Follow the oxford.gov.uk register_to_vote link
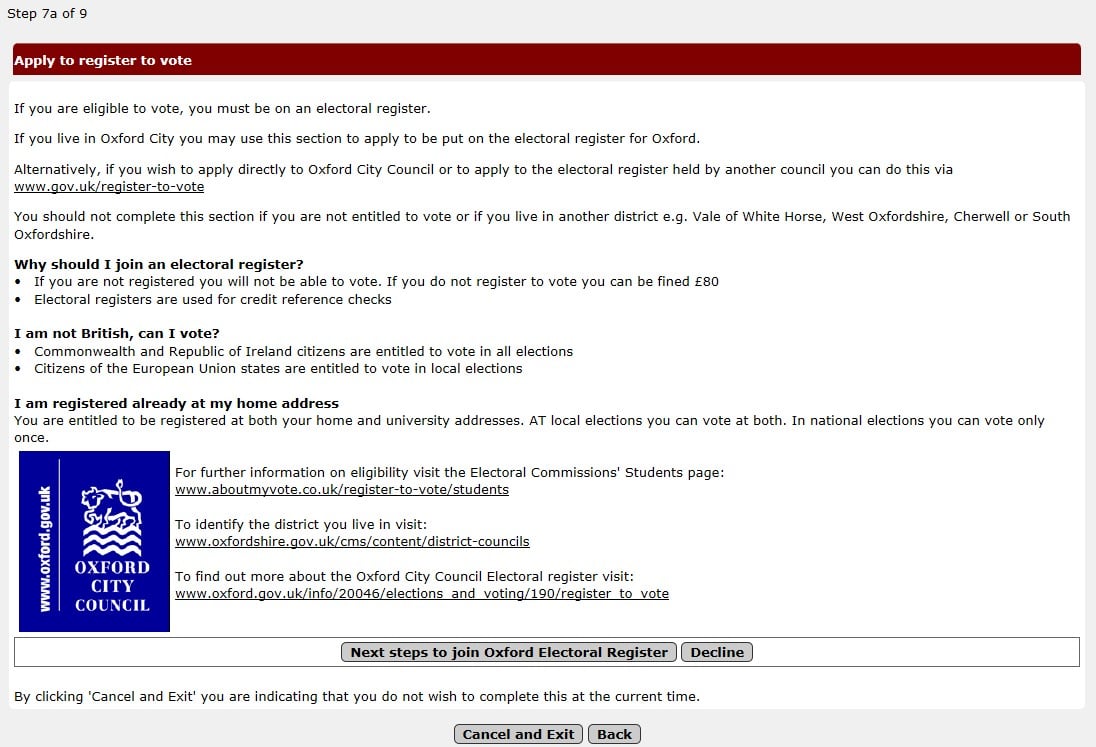 point(422,594)
